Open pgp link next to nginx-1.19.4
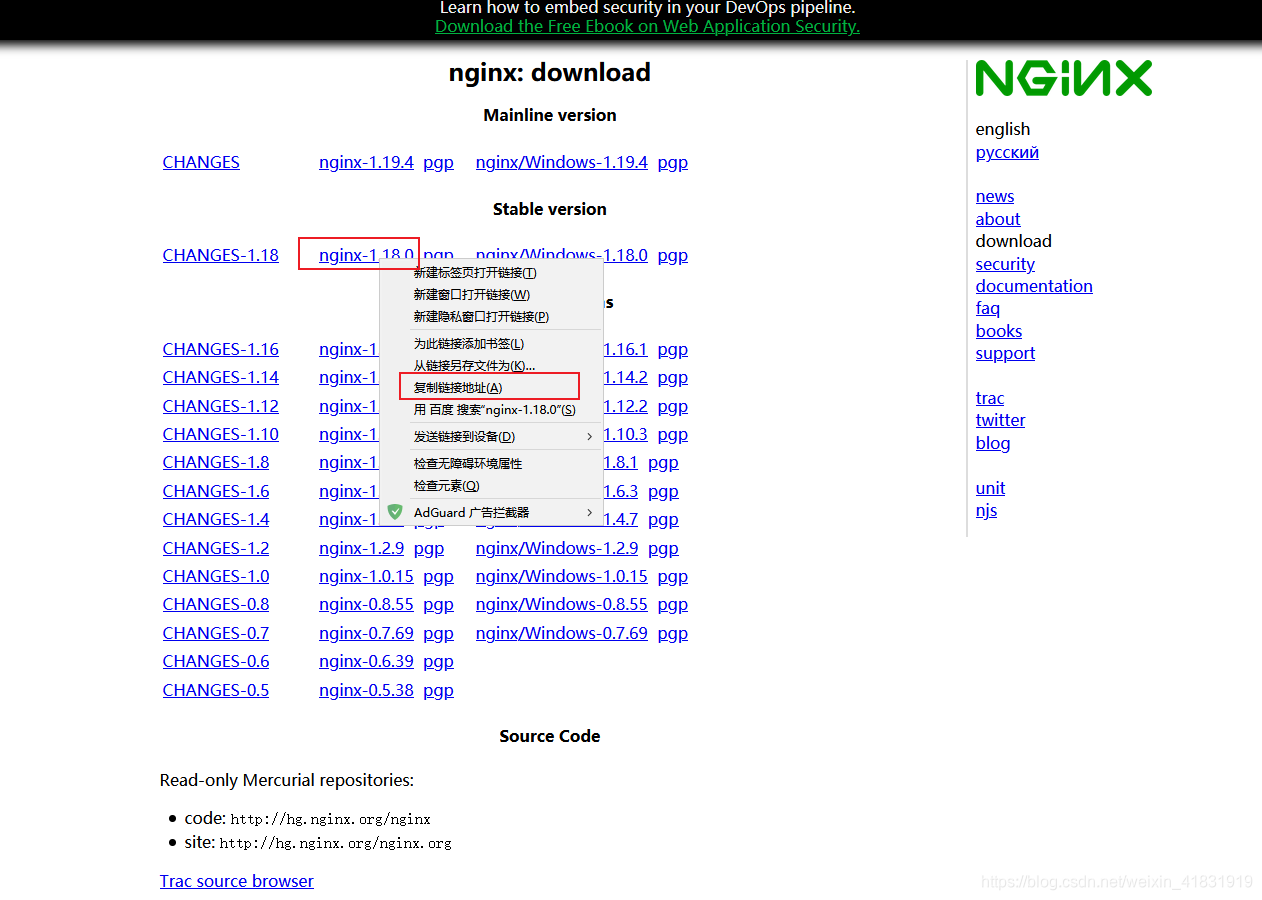Viewport: 1262px width, 900px height. [x=438, y=162]
